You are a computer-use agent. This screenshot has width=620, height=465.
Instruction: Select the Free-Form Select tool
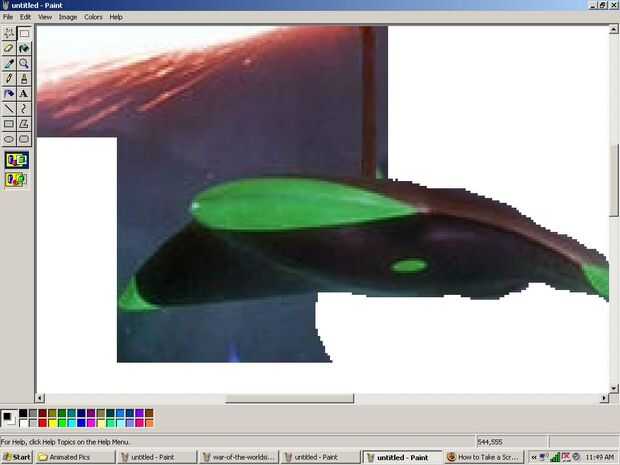point(9,33)
